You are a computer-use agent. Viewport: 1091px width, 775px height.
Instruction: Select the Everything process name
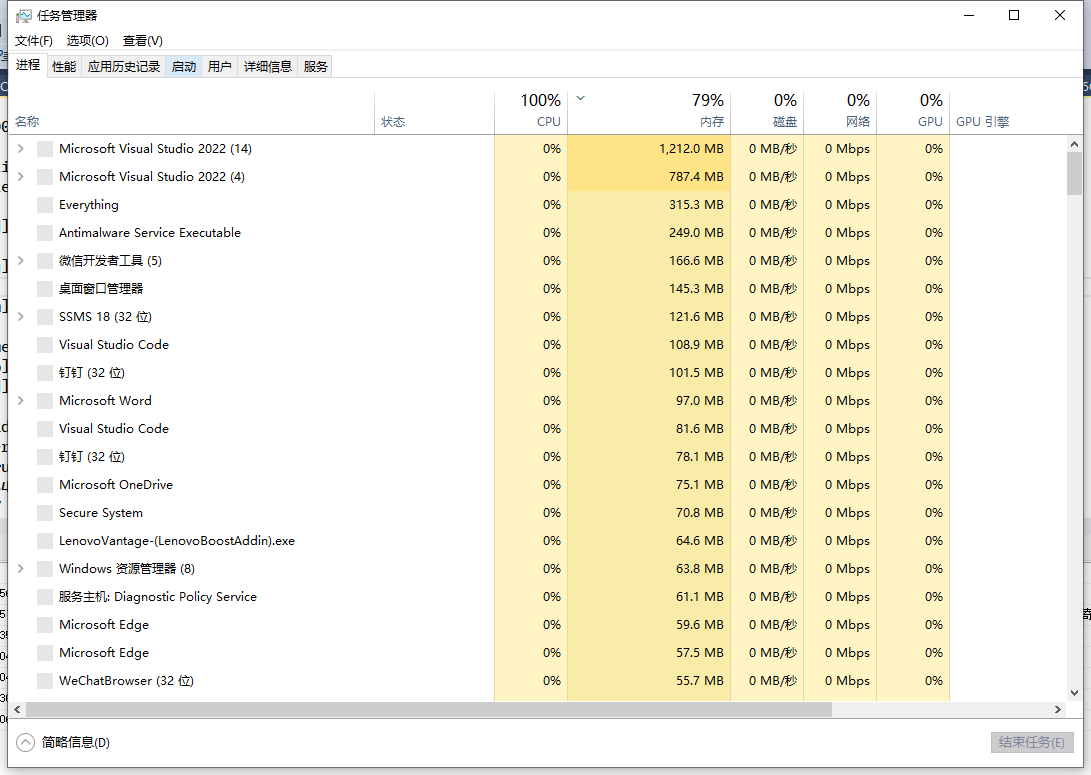88,205
